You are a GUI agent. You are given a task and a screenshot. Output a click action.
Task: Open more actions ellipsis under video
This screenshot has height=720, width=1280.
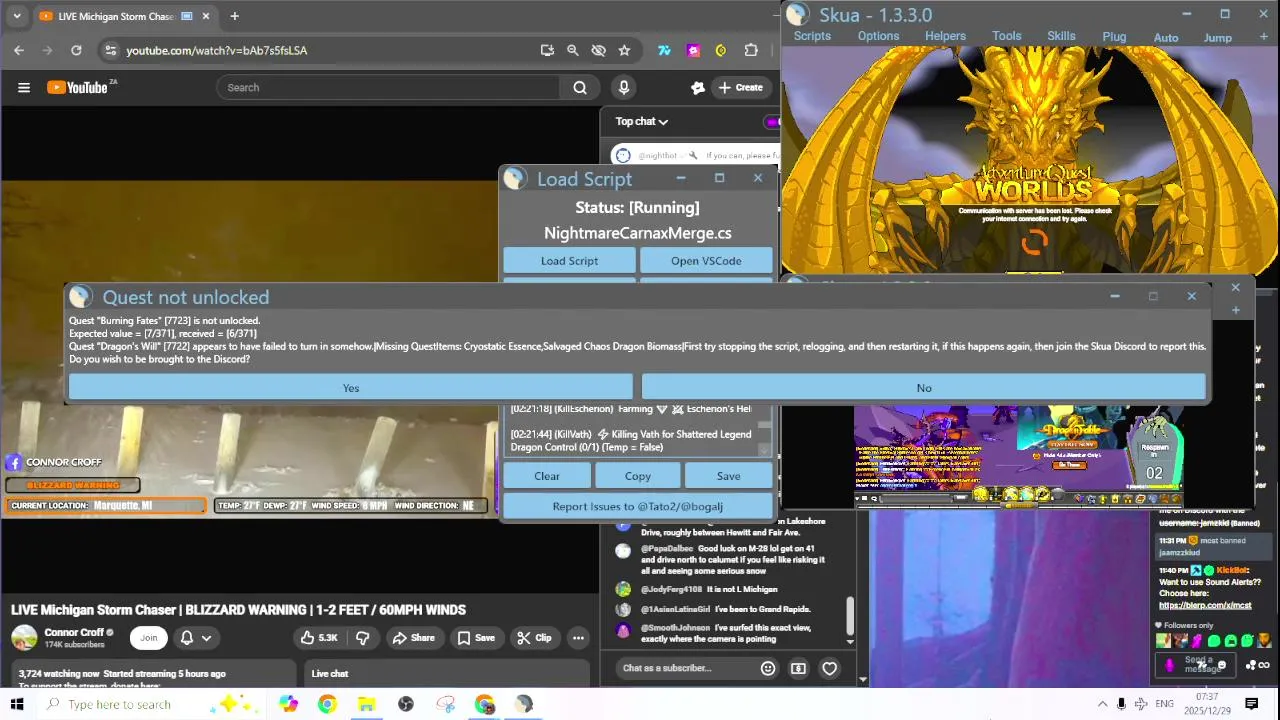coord(578,637)
